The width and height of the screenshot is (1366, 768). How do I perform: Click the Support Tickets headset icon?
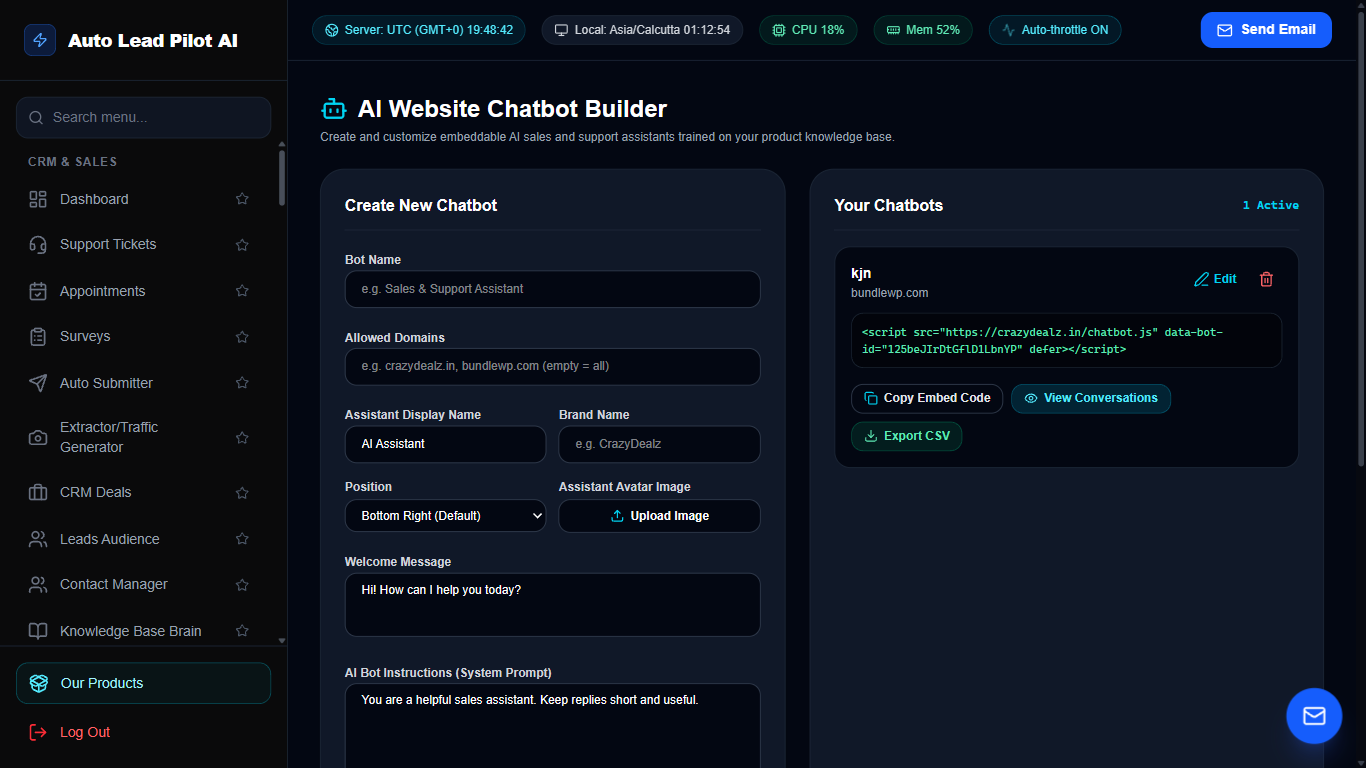click(x=38, y=244)
